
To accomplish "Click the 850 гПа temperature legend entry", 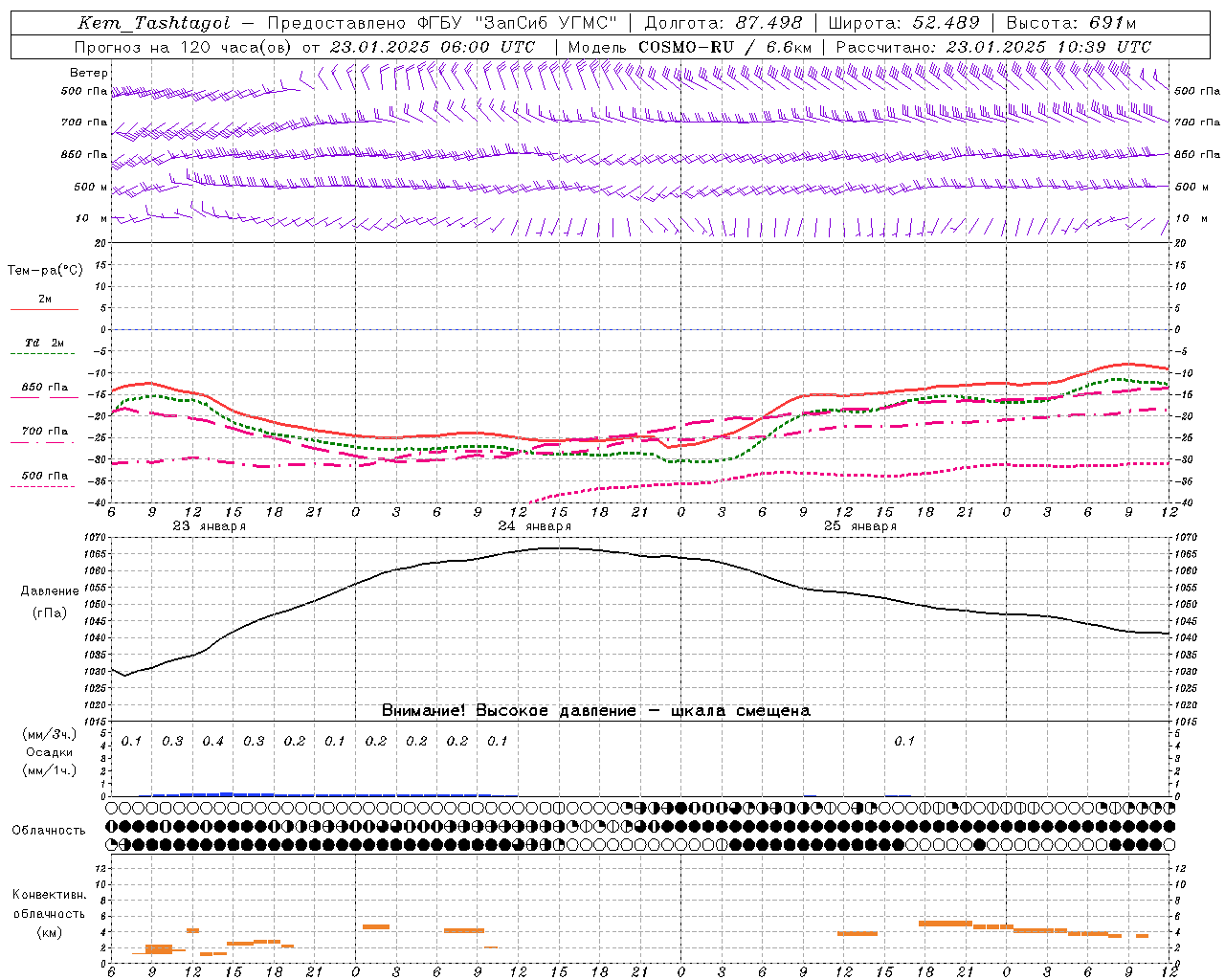I will point(44,388).
